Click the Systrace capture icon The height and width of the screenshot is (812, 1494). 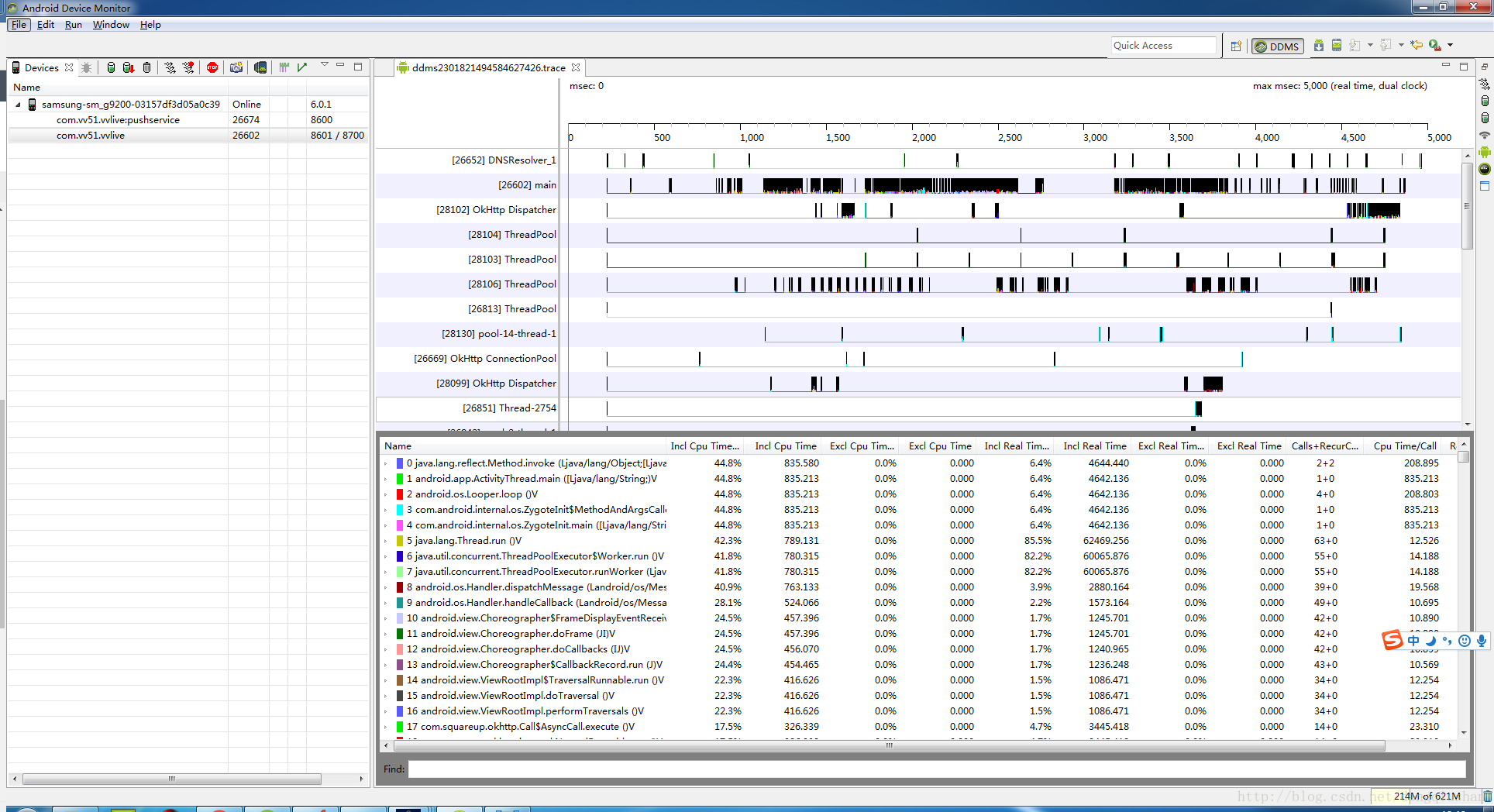(x=284, y=67)
